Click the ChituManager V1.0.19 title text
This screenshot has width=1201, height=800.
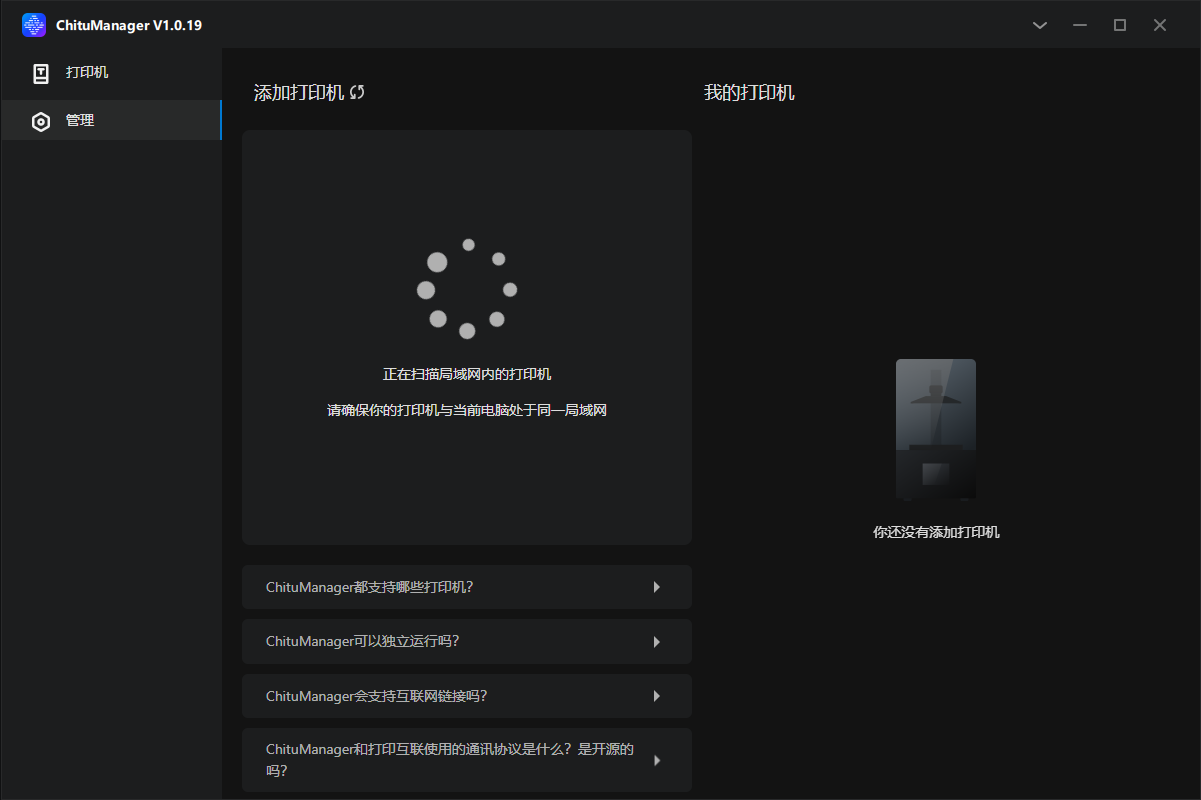point(129,25)
